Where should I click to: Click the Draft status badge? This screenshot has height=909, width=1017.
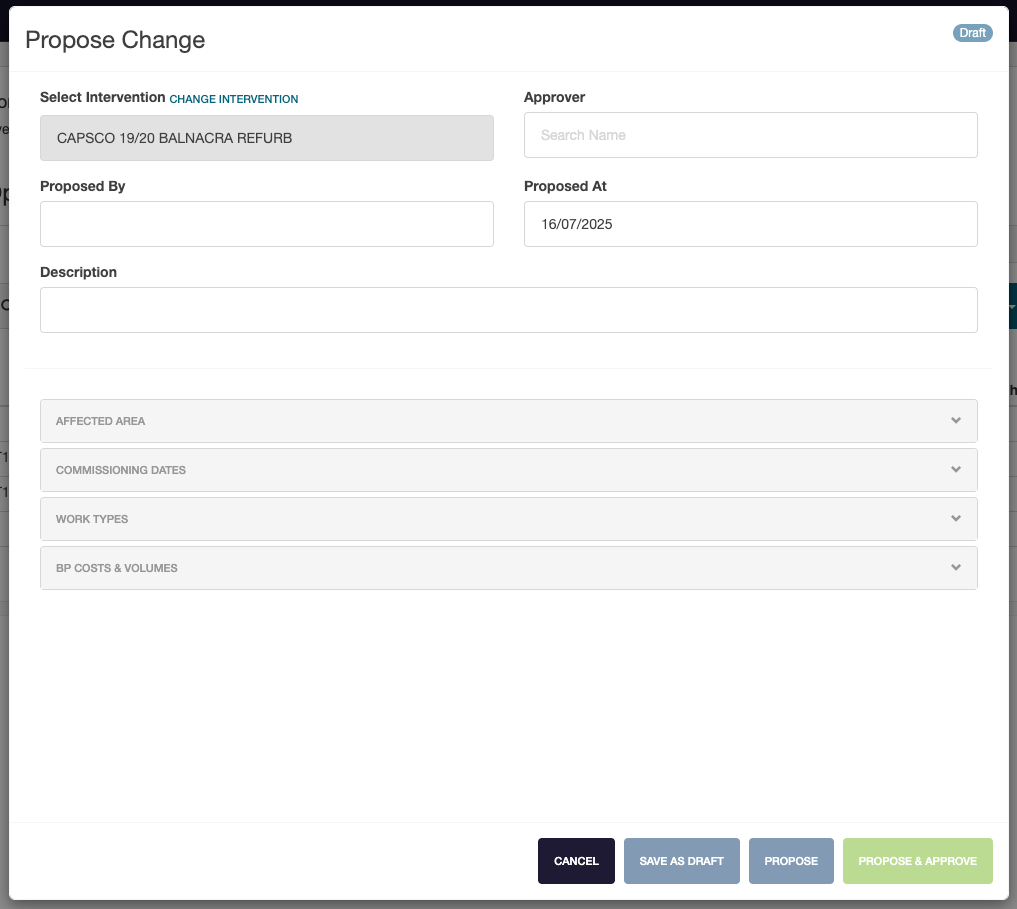coord(972,33)
